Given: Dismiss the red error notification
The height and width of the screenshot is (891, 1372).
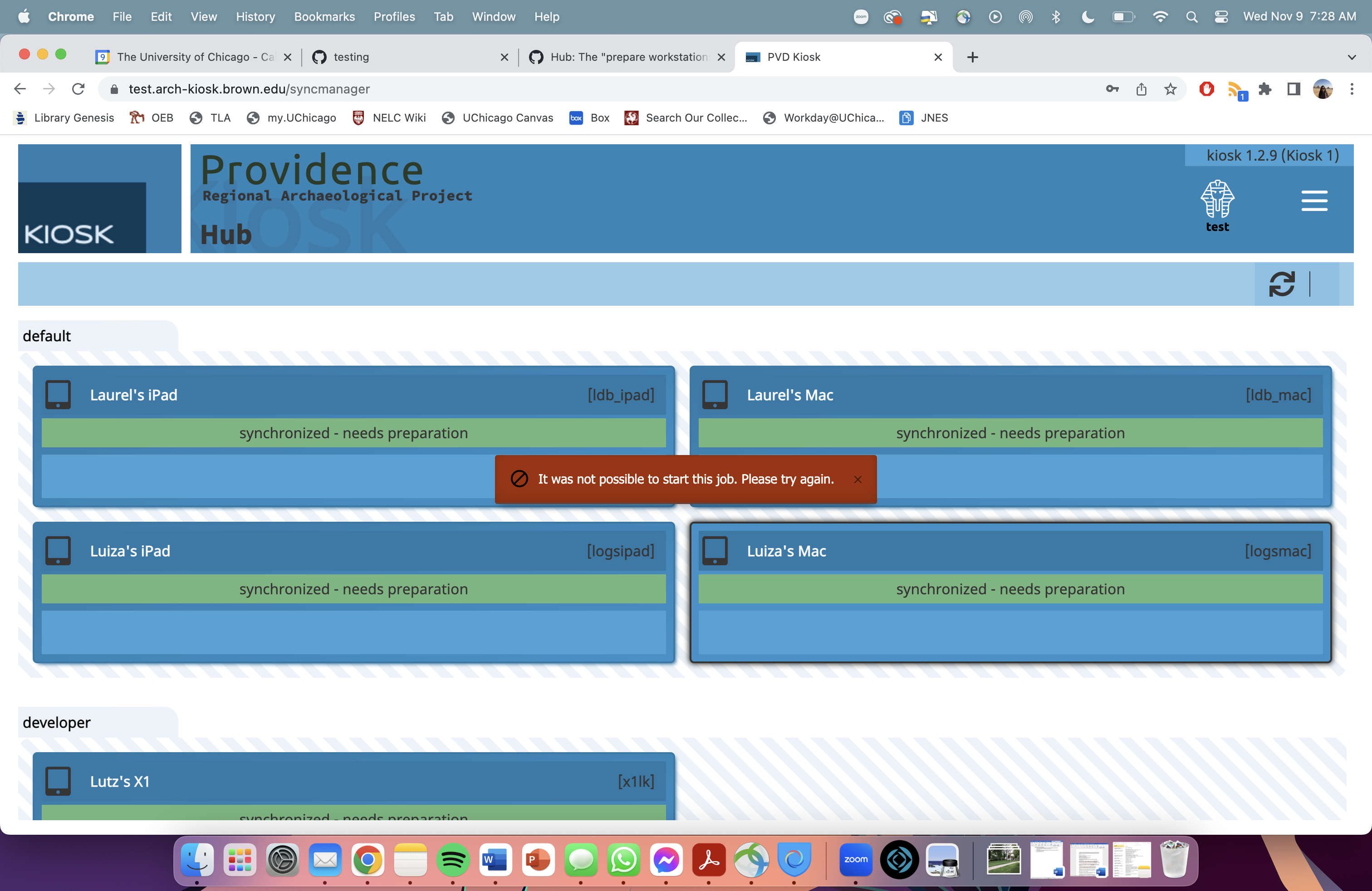Looking at the screenshot, I should pyautogui.click(x=858, y=480).
